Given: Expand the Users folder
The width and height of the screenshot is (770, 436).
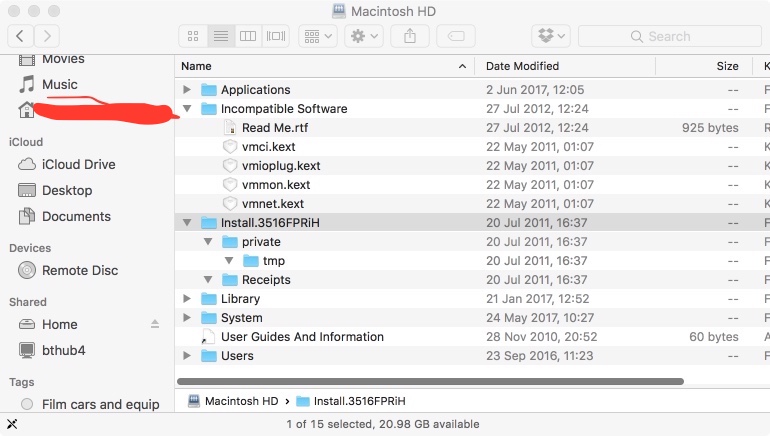Looking at the screenshot, I should click(x=187, y=355).
